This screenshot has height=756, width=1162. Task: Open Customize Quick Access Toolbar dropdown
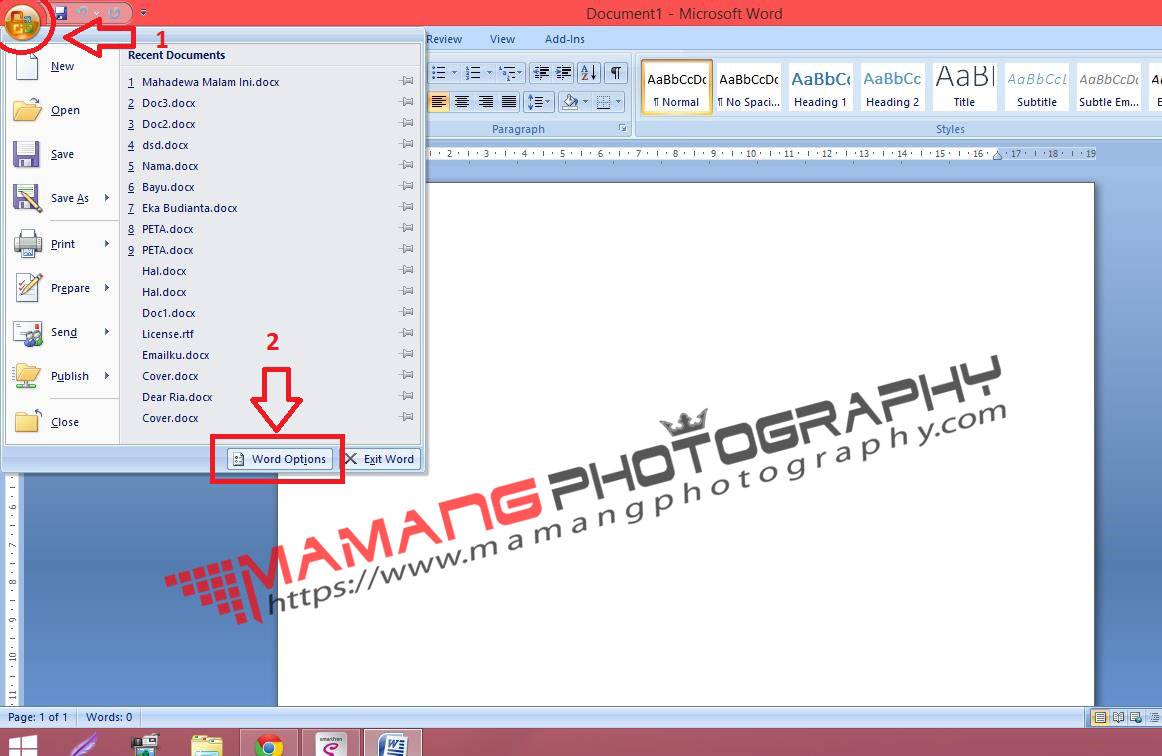click(143, 13)
